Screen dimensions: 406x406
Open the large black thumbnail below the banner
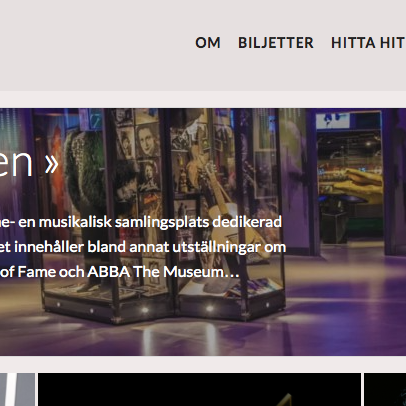pyautogui.click(x=199, y=389)
